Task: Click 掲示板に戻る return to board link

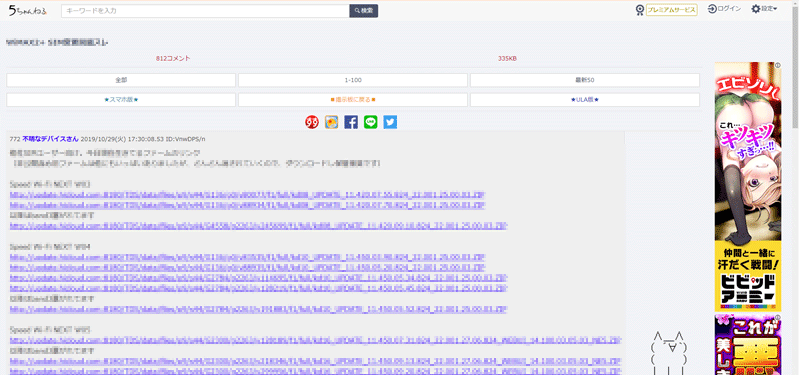Action: [353, 99]
